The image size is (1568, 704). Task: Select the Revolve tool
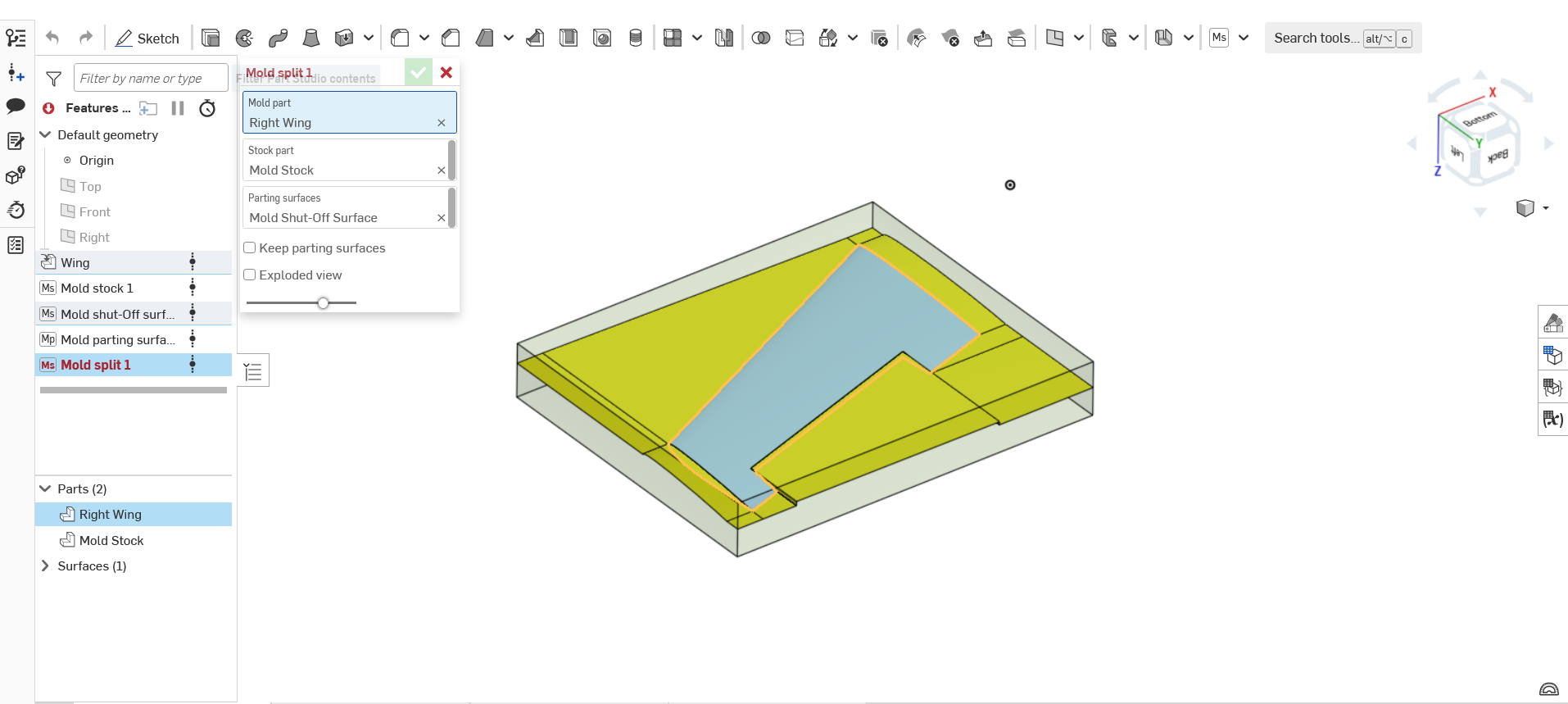point(244,38)
